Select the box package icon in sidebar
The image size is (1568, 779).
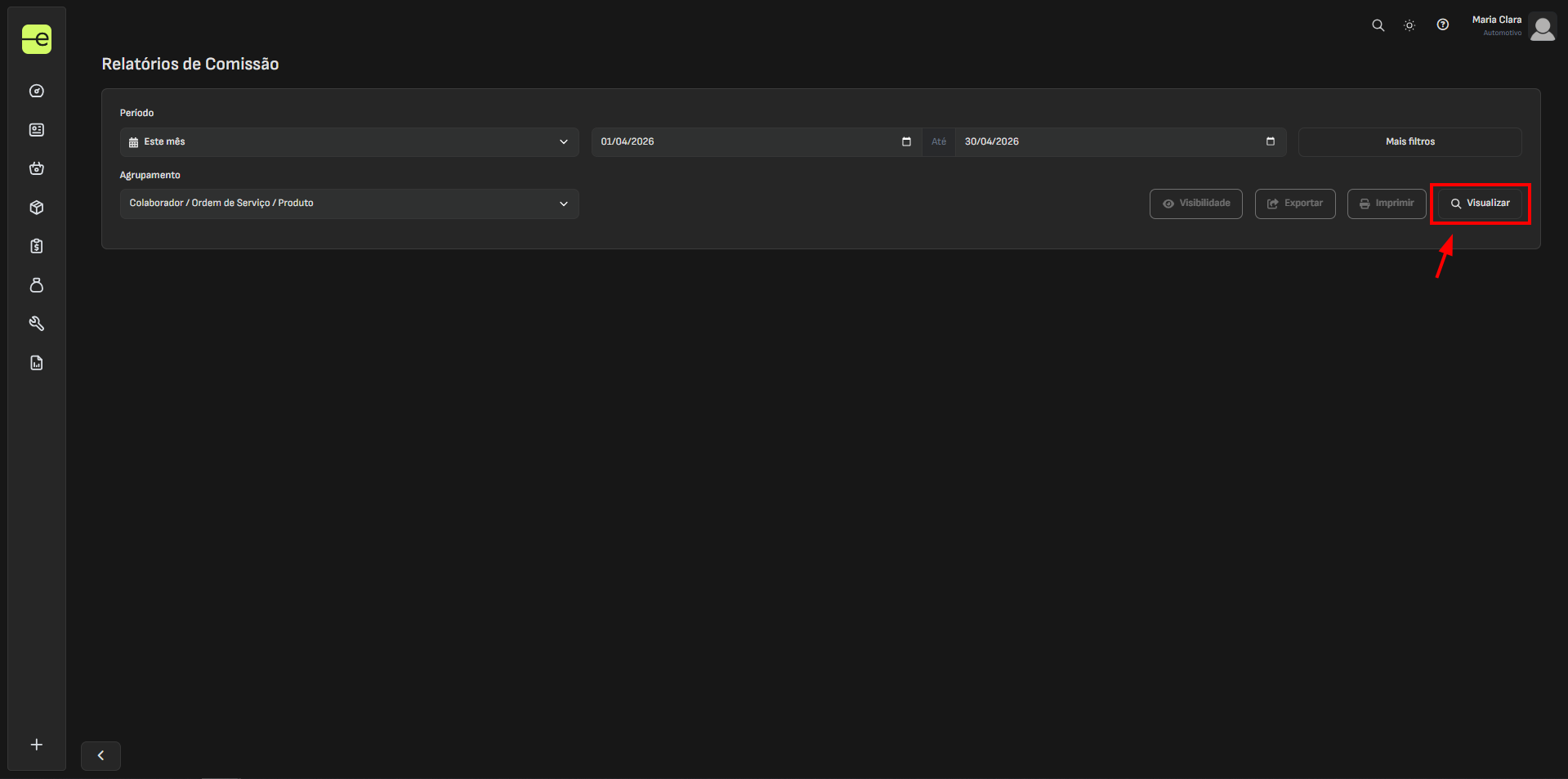(37, 208)
